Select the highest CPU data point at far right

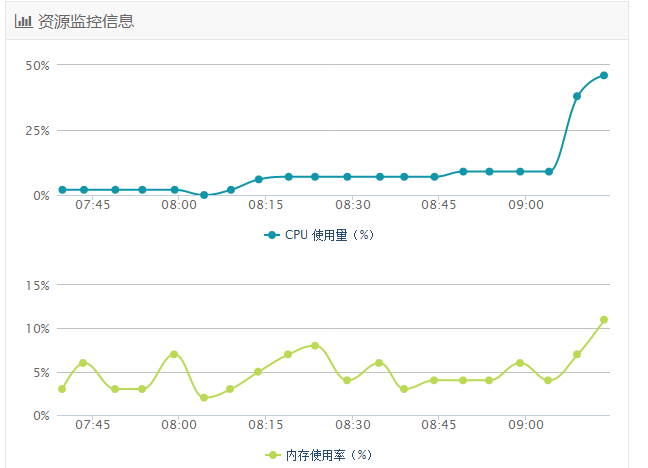tap(604, 75)
